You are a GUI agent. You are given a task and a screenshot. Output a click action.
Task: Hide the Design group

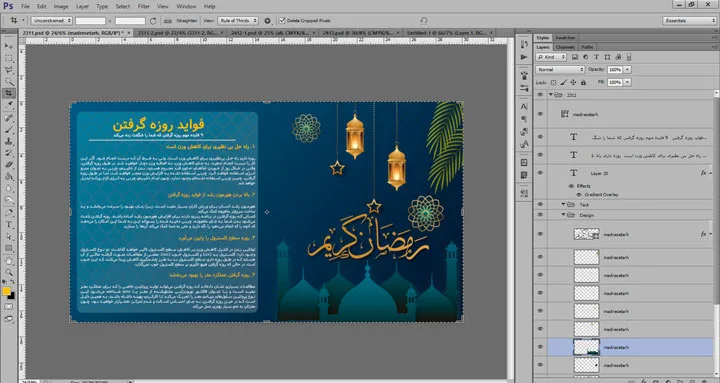coord(540,215)
